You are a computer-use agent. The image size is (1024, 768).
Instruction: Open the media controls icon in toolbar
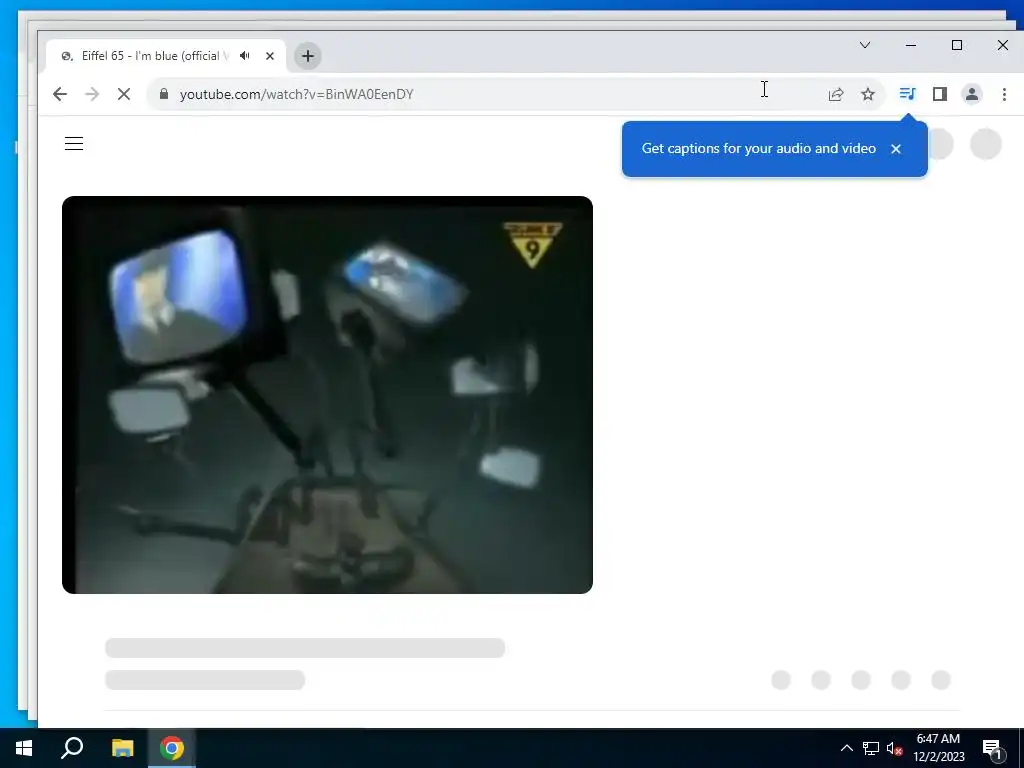pyautogui.click(x=907, y=94)
